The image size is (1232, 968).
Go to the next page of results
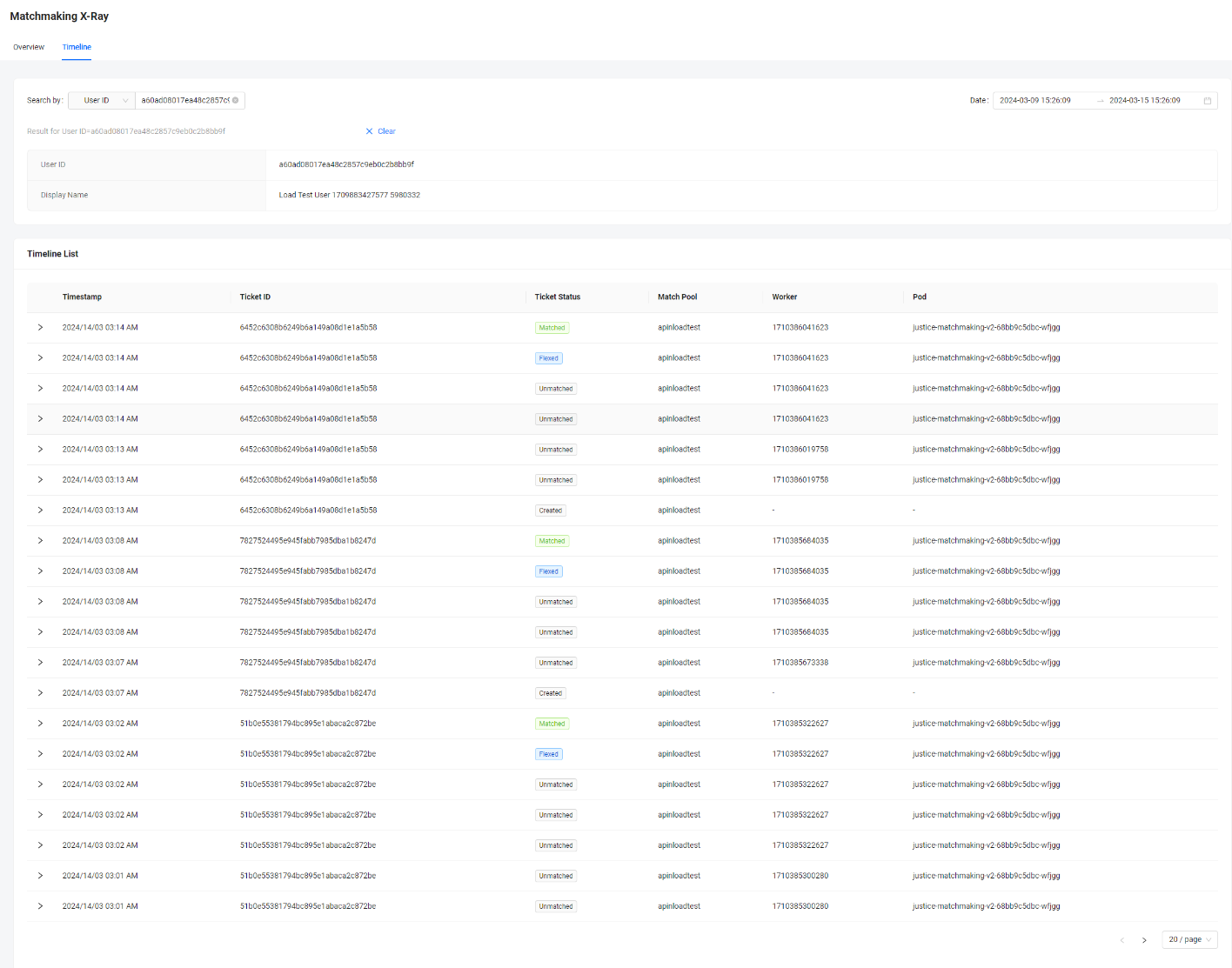(x=1144, y=940)
